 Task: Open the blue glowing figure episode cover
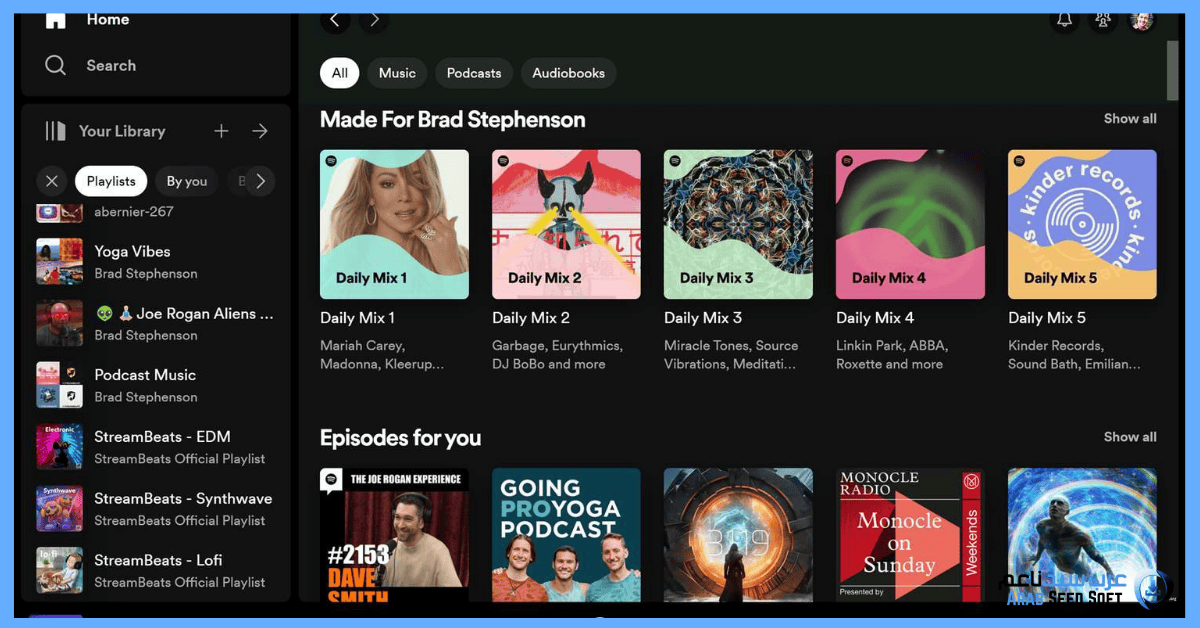tap(1082, 535)
